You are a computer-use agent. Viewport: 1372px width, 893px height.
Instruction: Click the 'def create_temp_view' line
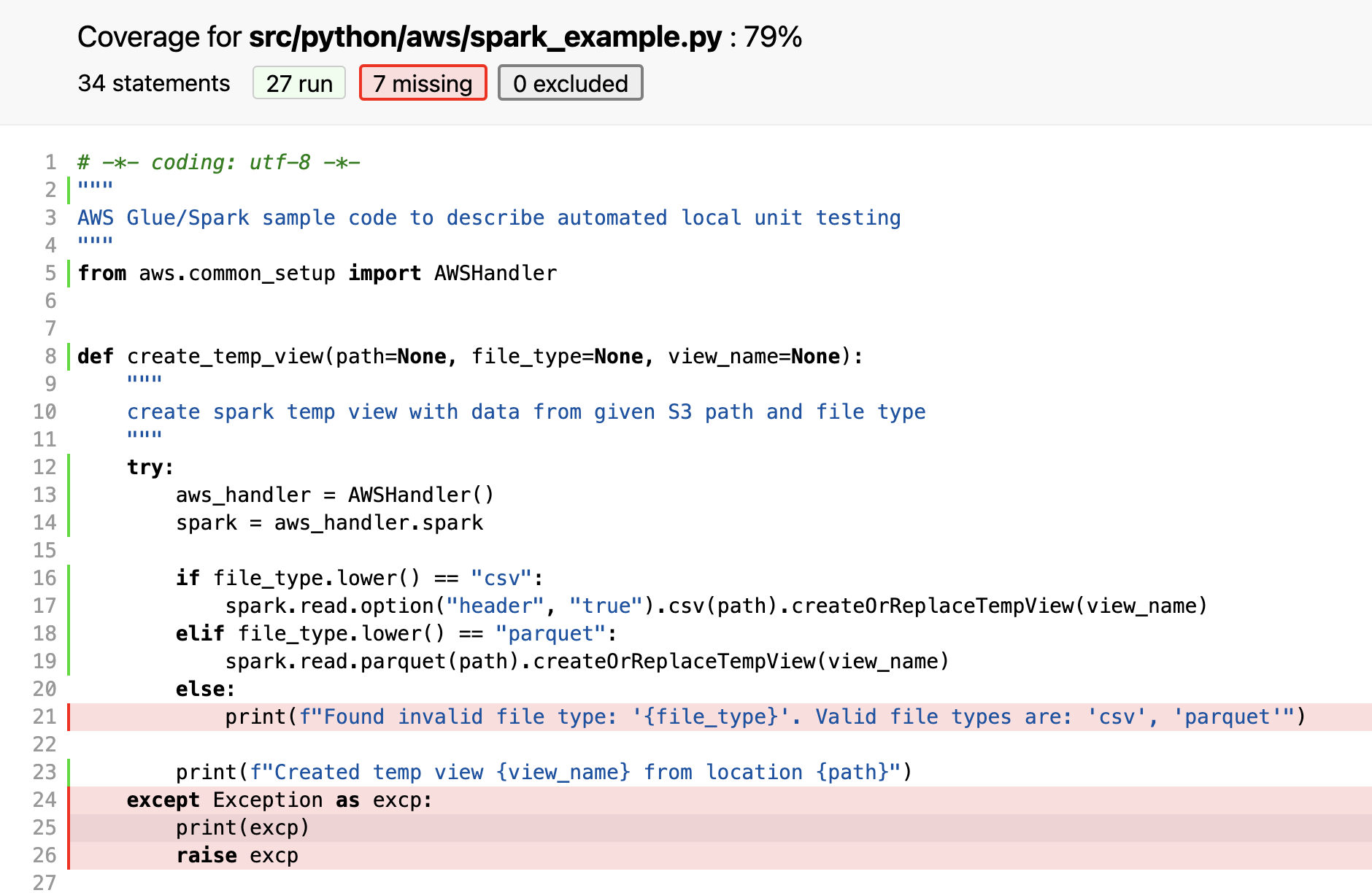click(471, 356)
